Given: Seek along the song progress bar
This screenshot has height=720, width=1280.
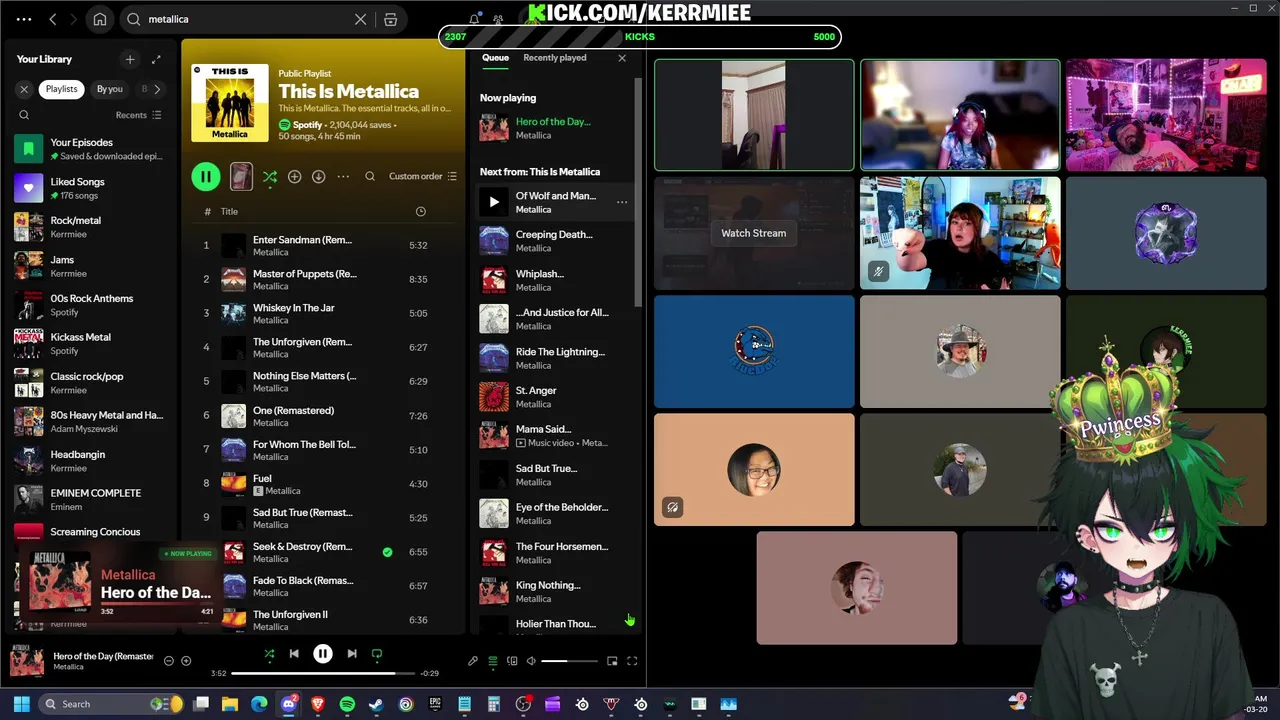Looking at the screenshot, I should point(323,673).
